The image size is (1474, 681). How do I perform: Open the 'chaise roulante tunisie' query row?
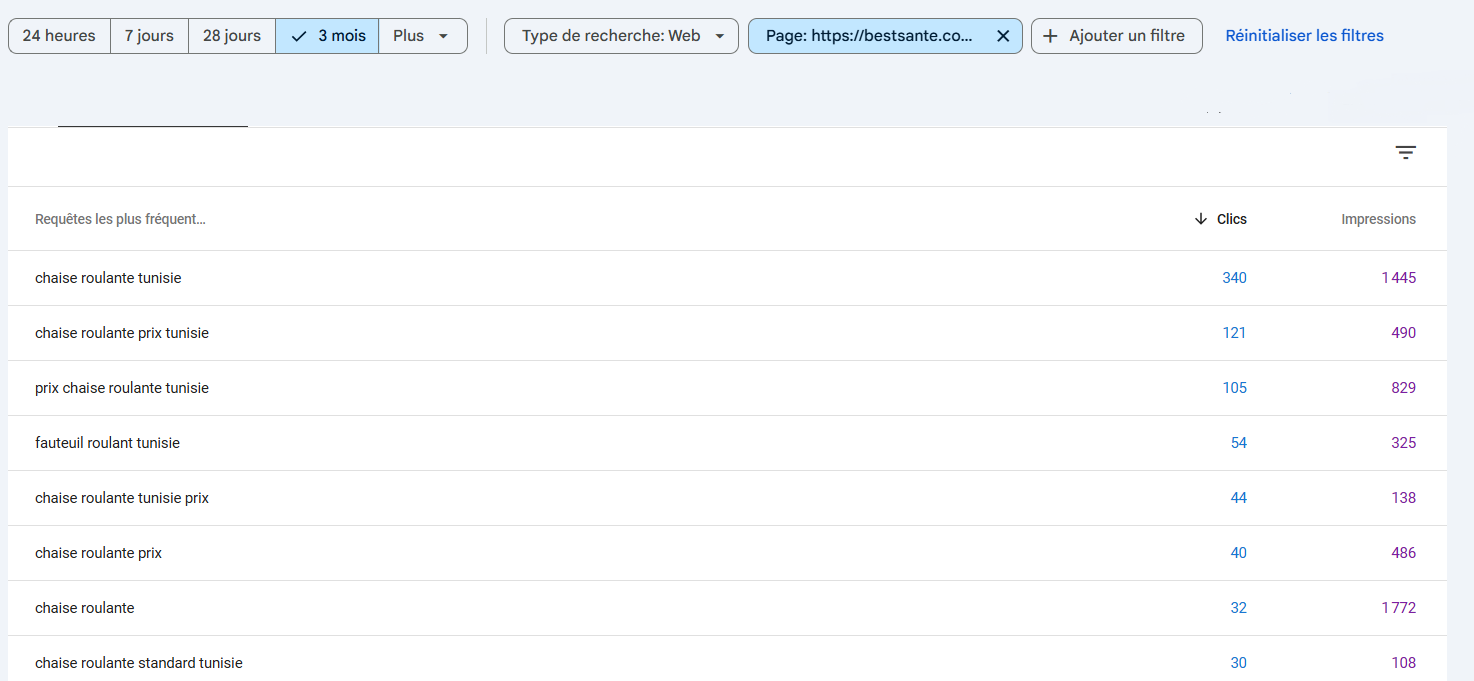point(108,278)
